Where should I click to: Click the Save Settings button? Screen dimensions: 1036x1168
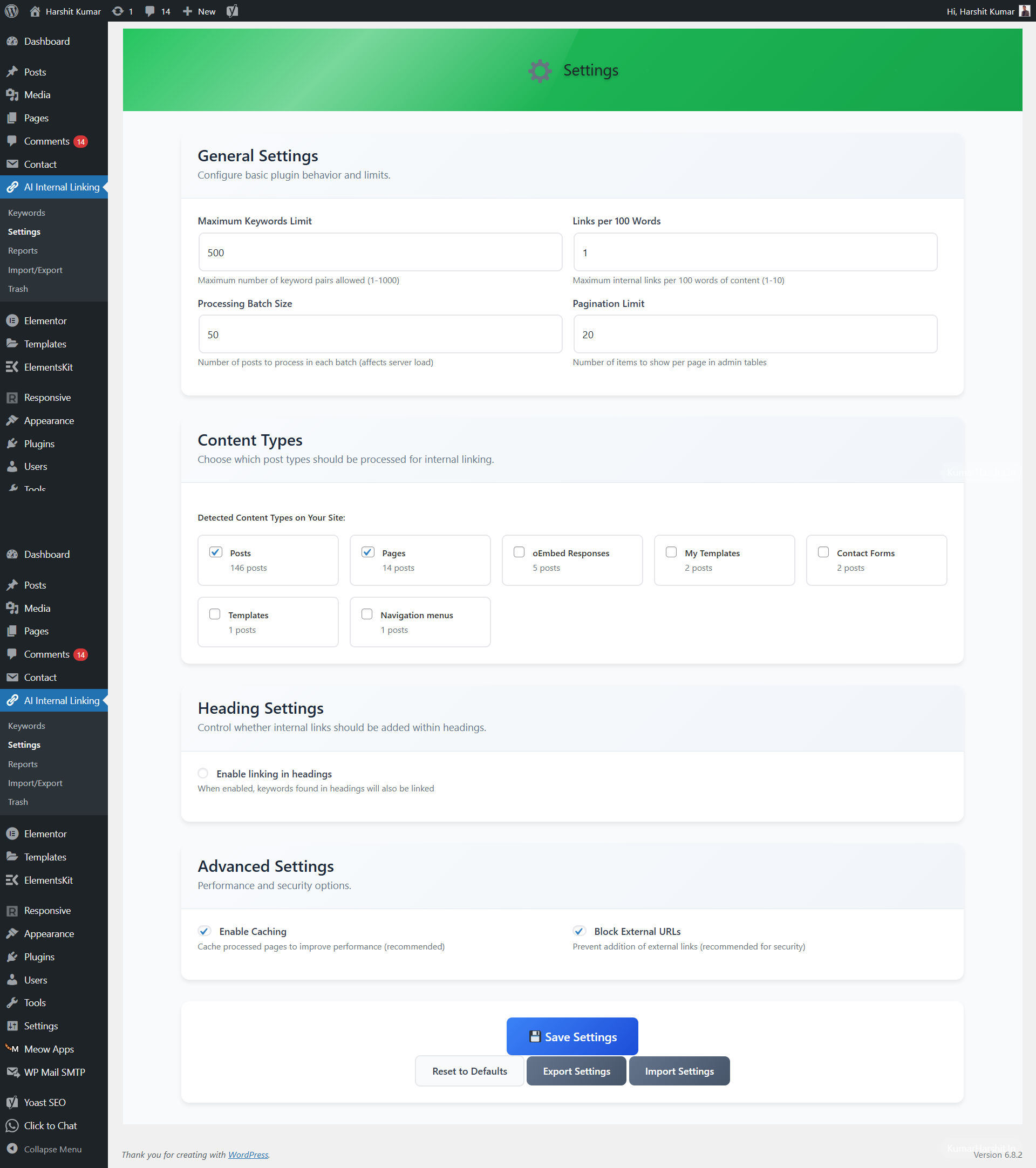click(x=572, y=1036)
